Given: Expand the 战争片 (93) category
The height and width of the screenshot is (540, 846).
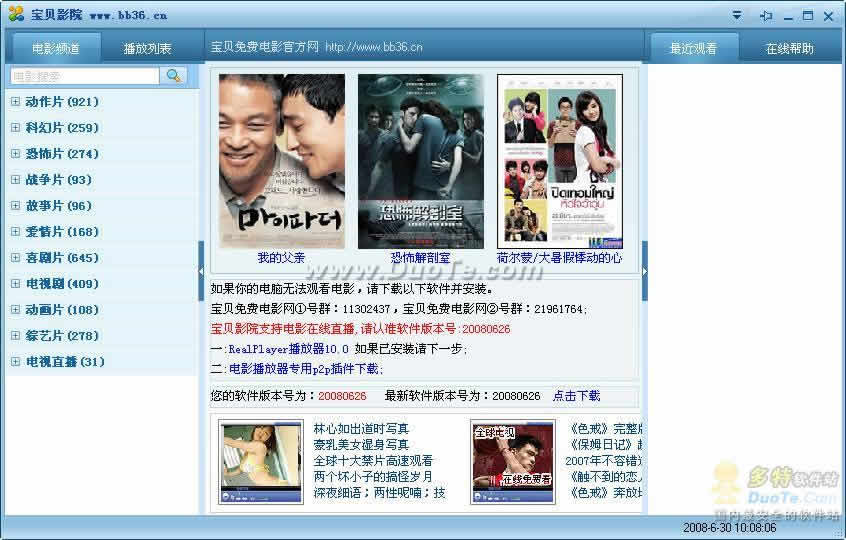Looking at the screenshot, I should click(x=15, y=179).
